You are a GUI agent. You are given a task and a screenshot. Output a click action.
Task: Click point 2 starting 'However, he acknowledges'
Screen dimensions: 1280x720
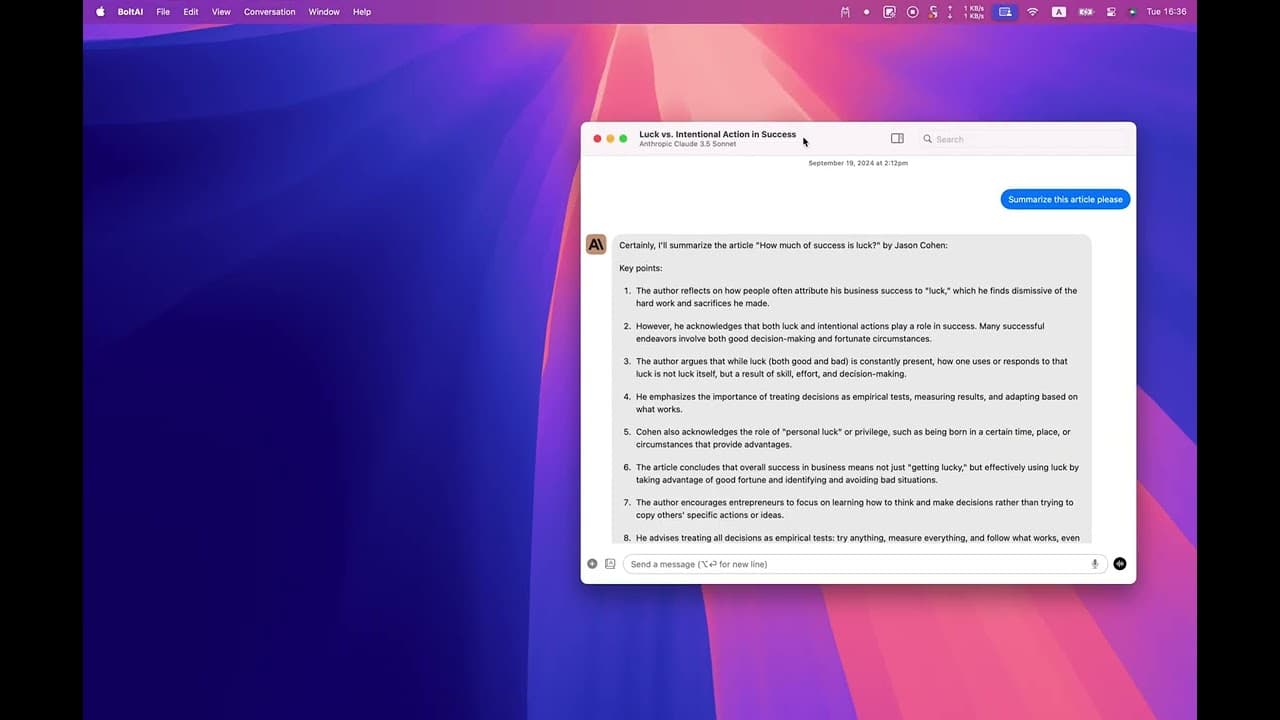(x=840, y=332)
